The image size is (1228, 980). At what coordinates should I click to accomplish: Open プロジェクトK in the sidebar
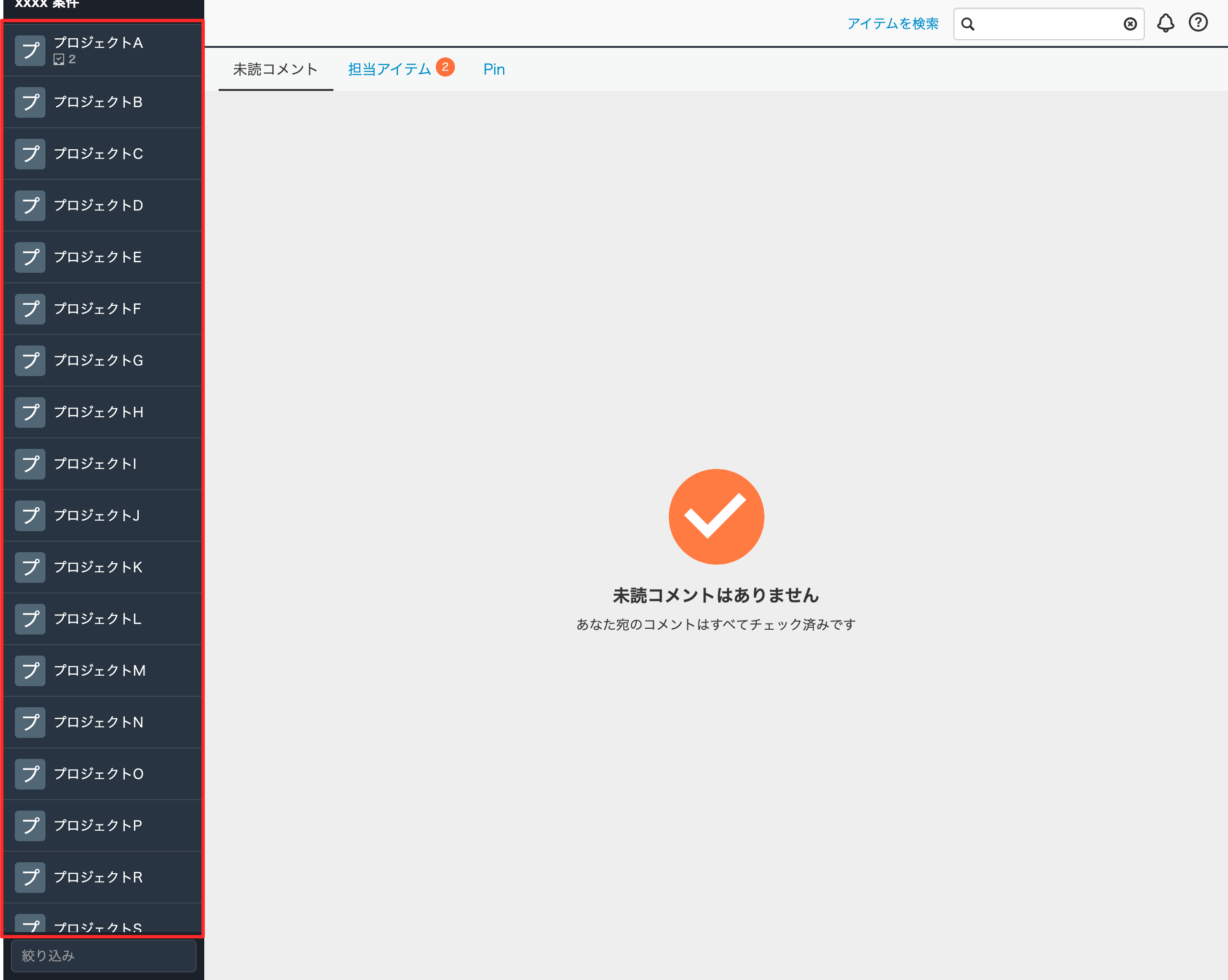pyautogui.click(x=98, y=568)
